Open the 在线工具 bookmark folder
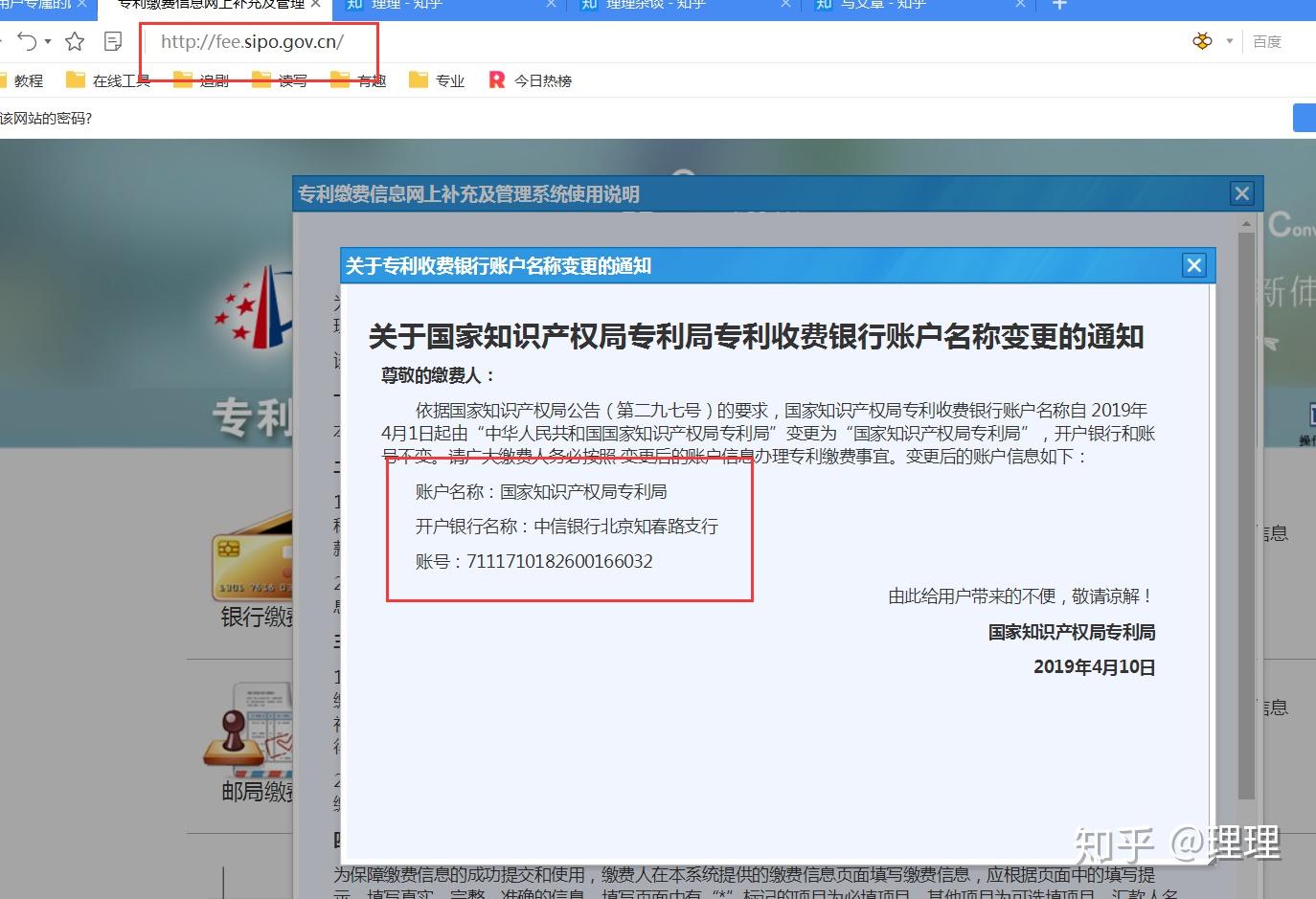This screenshot has height=899, width=1316. pos(108,80)
